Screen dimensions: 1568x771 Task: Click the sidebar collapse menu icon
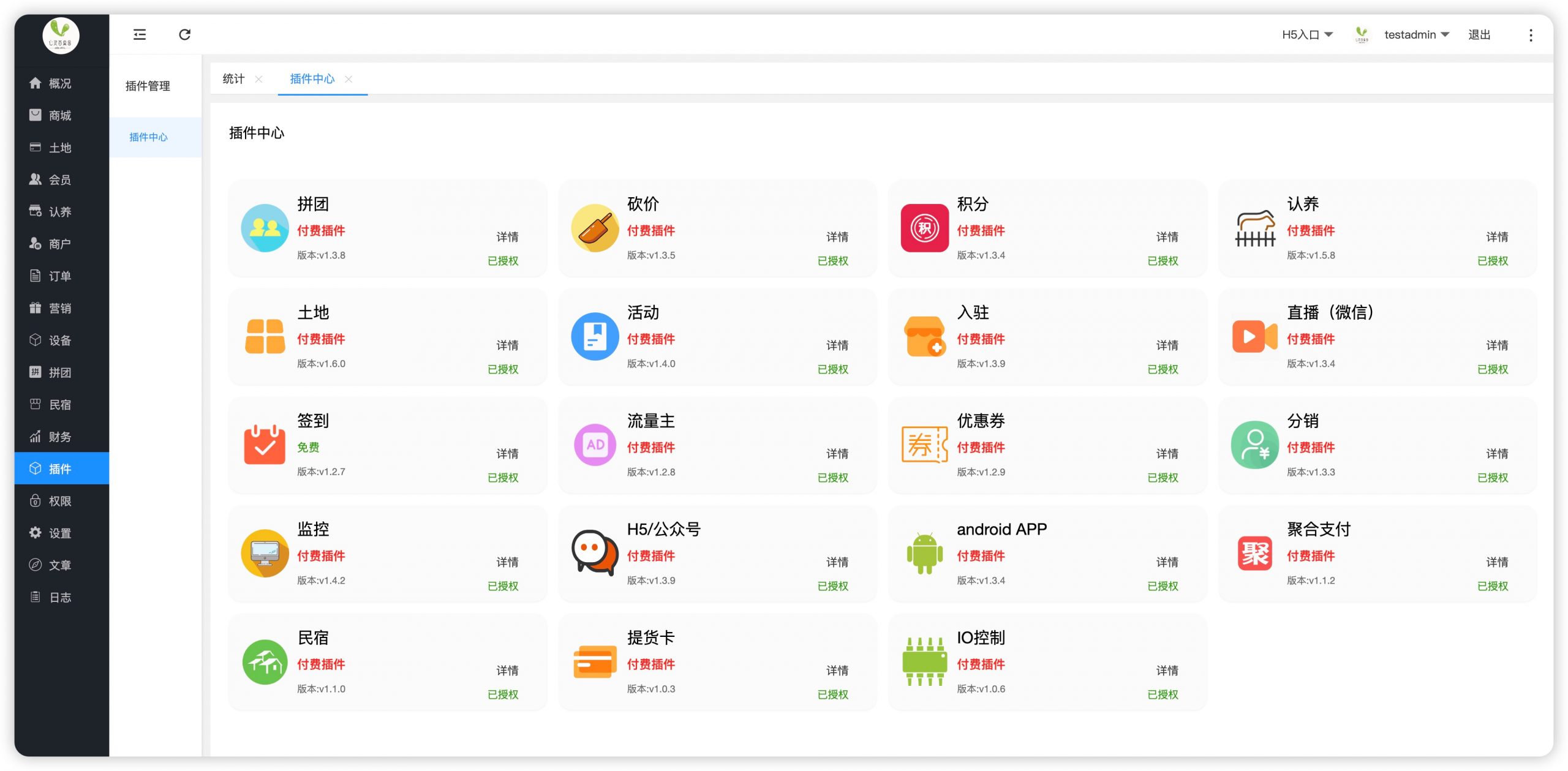pos(140,34)
